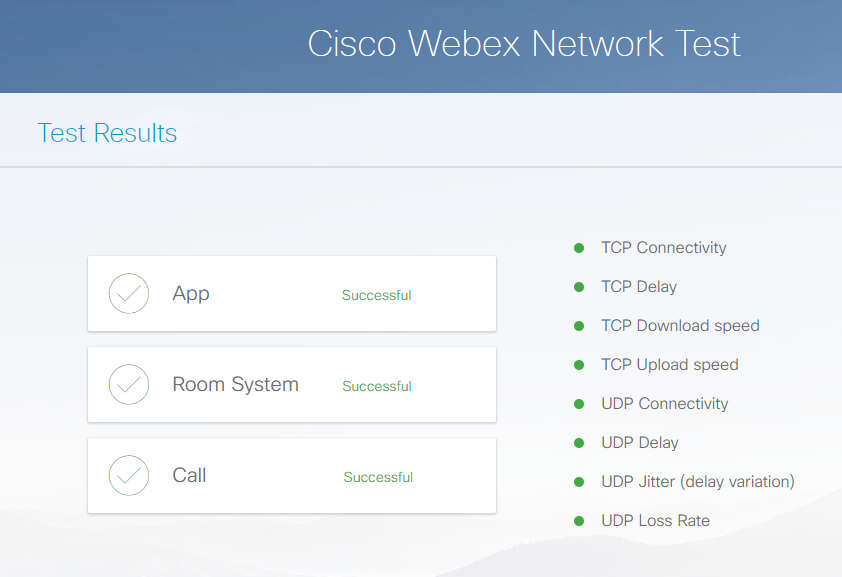Expand the Call result card details
The width and height of the screenshot is (842, 577).
tap(292, 475)
